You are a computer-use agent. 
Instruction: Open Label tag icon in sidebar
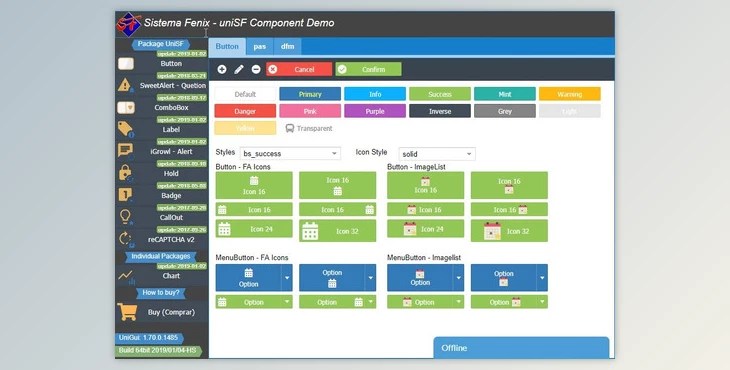tap(125, 129)
